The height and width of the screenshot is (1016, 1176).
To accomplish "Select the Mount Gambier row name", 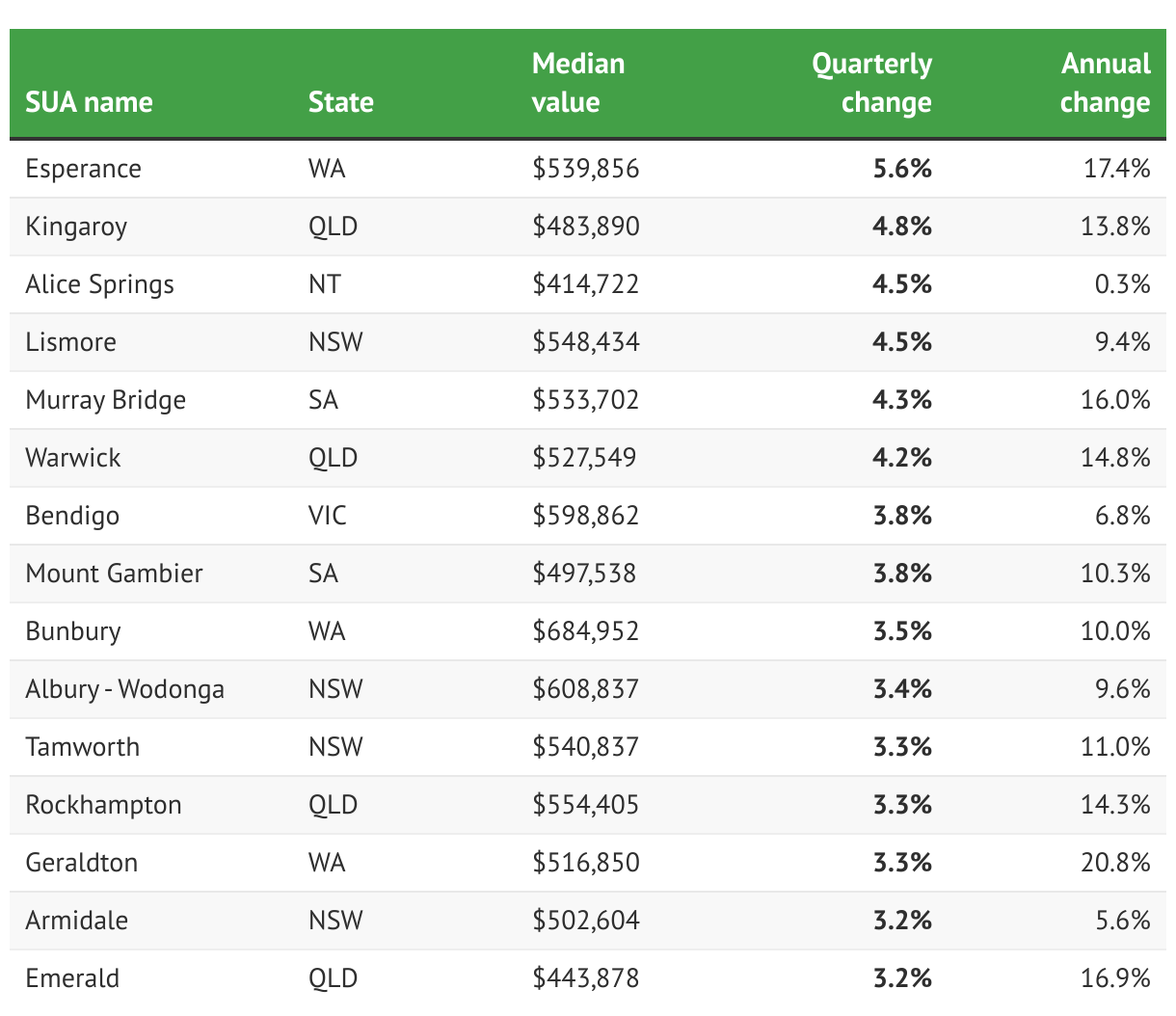I will point(114,574).
